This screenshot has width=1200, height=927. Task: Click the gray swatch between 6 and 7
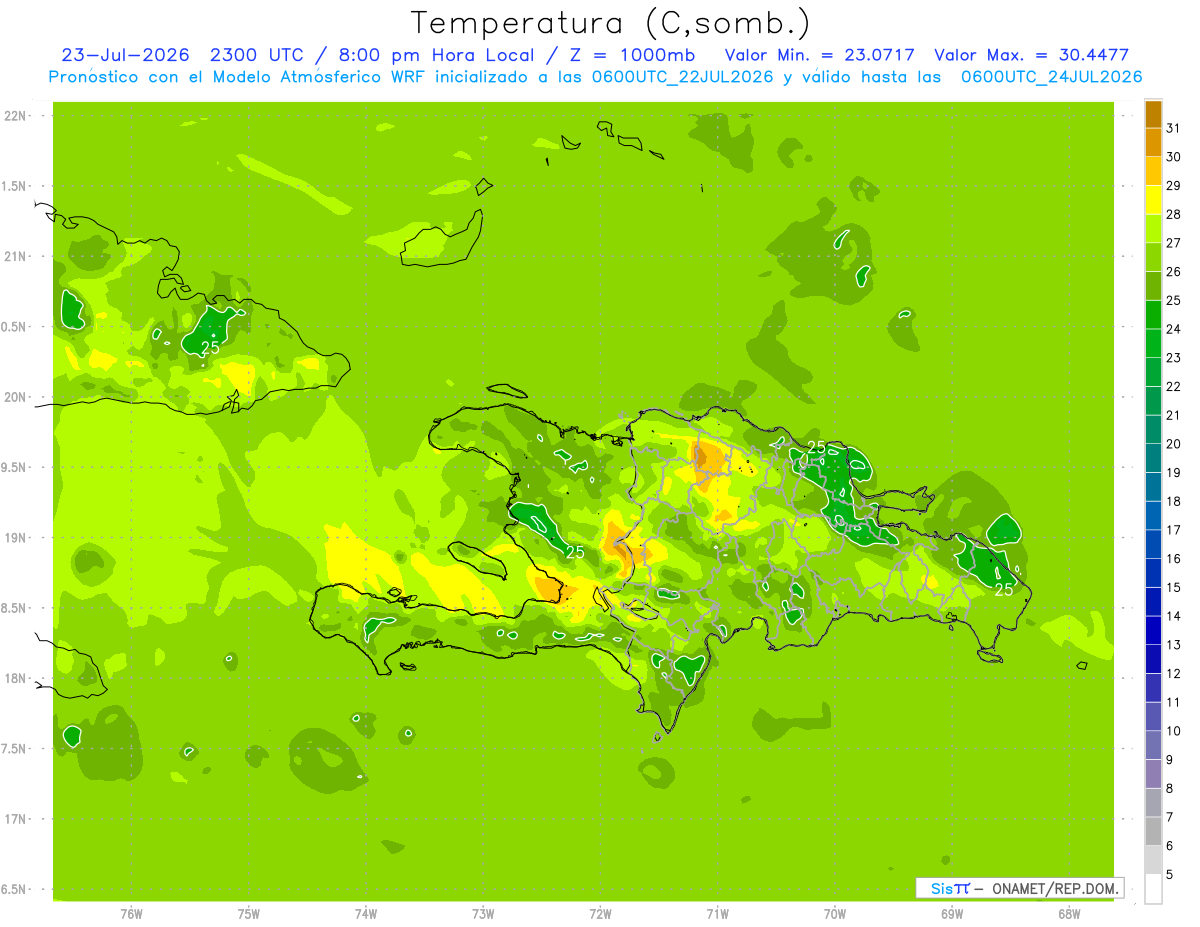point(1153,831)
